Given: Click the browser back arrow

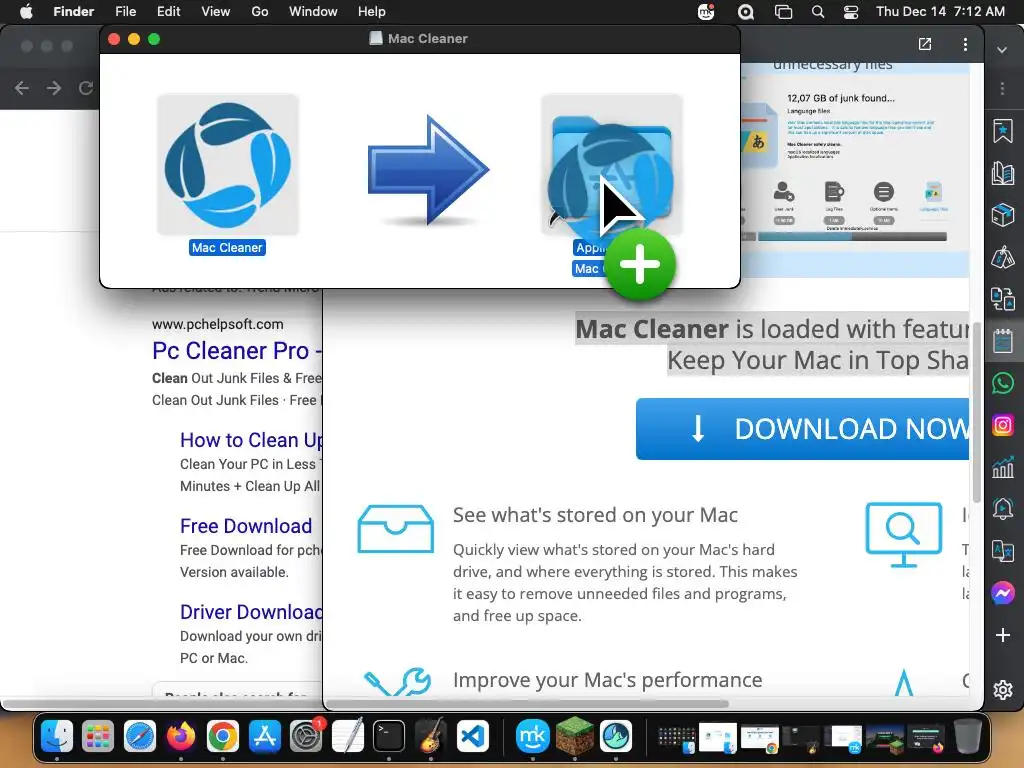Looking at the screenshot, I should (22, 88).
